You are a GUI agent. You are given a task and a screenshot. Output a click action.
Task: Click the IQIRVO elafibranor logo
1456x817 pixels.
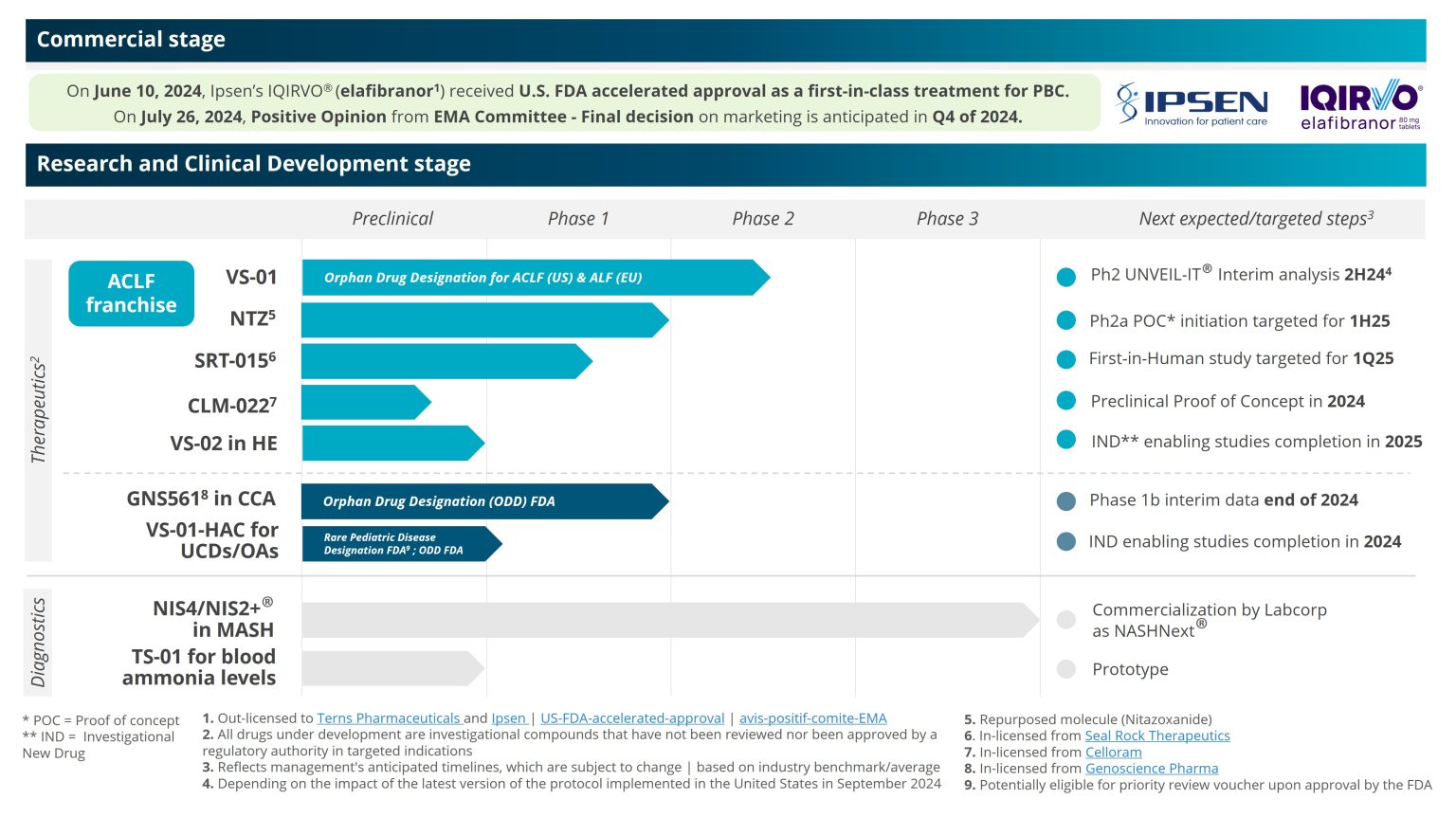[x=1359, y=103]
